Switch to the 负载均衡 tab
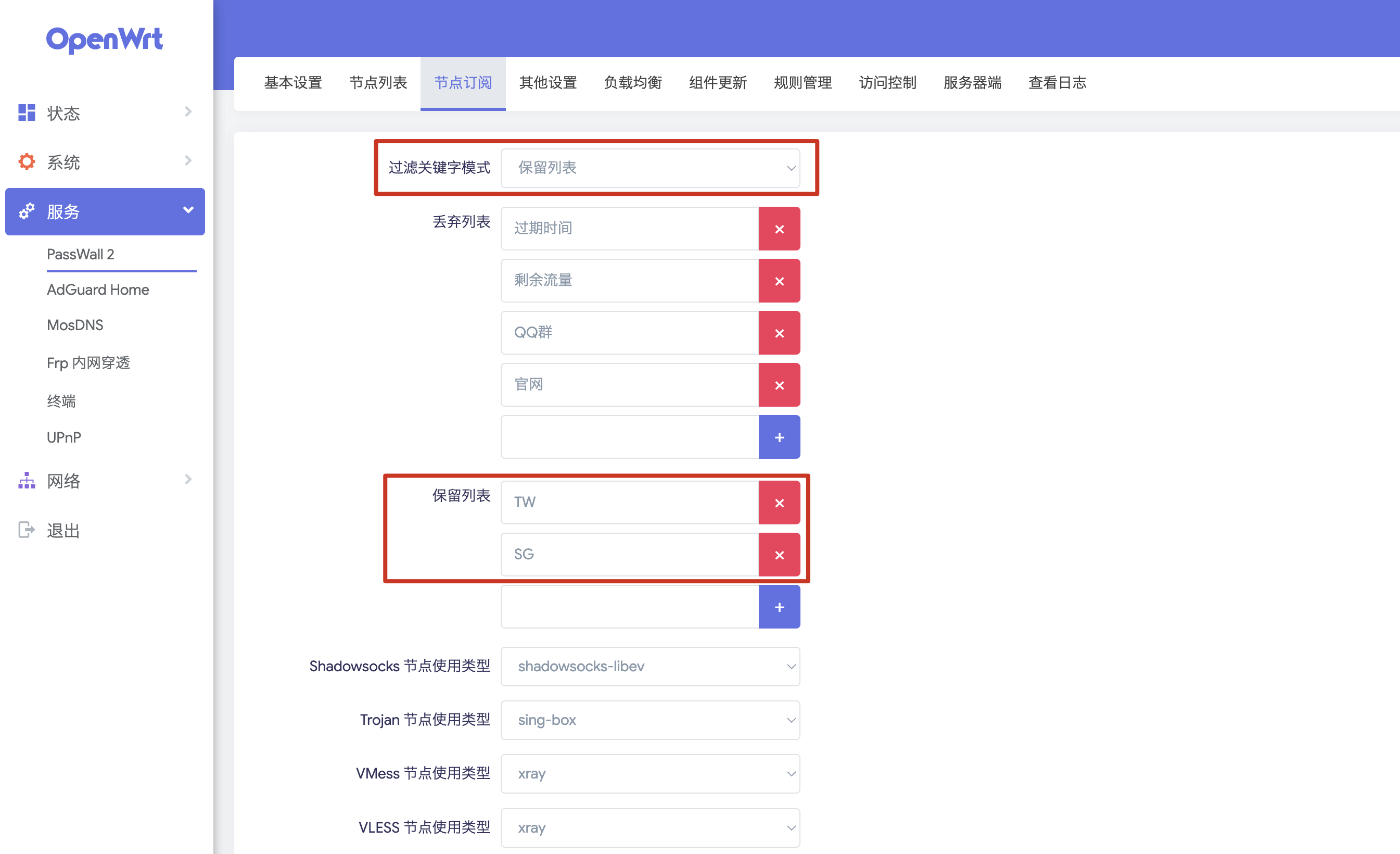This screenshot has width=1400, height=854. (x=633, y=83)
